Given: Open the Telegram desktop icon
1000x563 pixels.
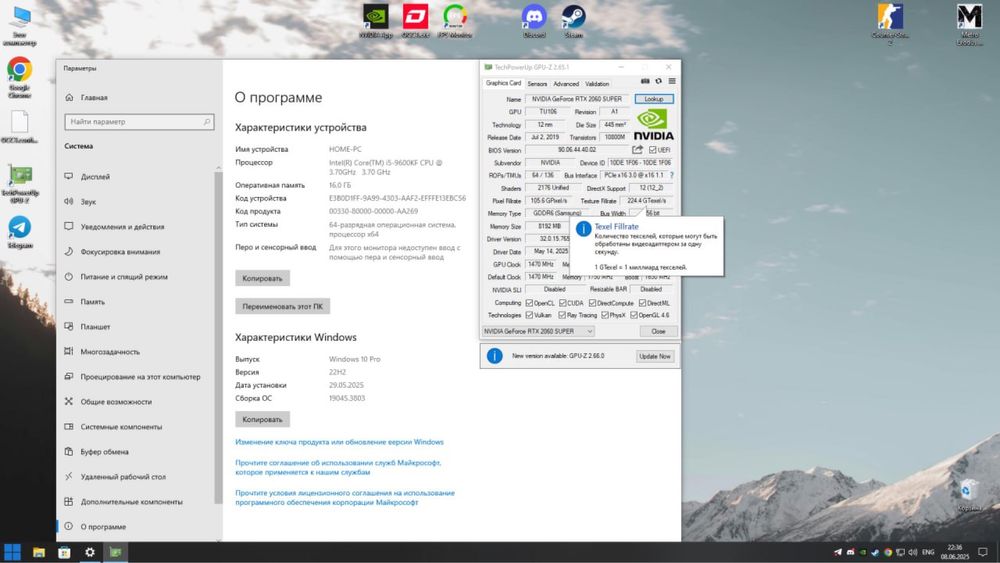Looking at the screenshot, I should (19, 232).
